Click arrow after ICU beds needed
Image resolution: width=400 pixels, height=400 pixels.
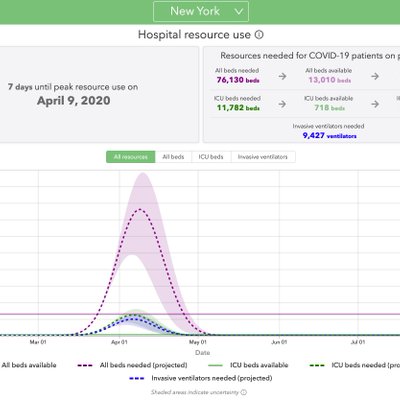[x=282, y=104]
